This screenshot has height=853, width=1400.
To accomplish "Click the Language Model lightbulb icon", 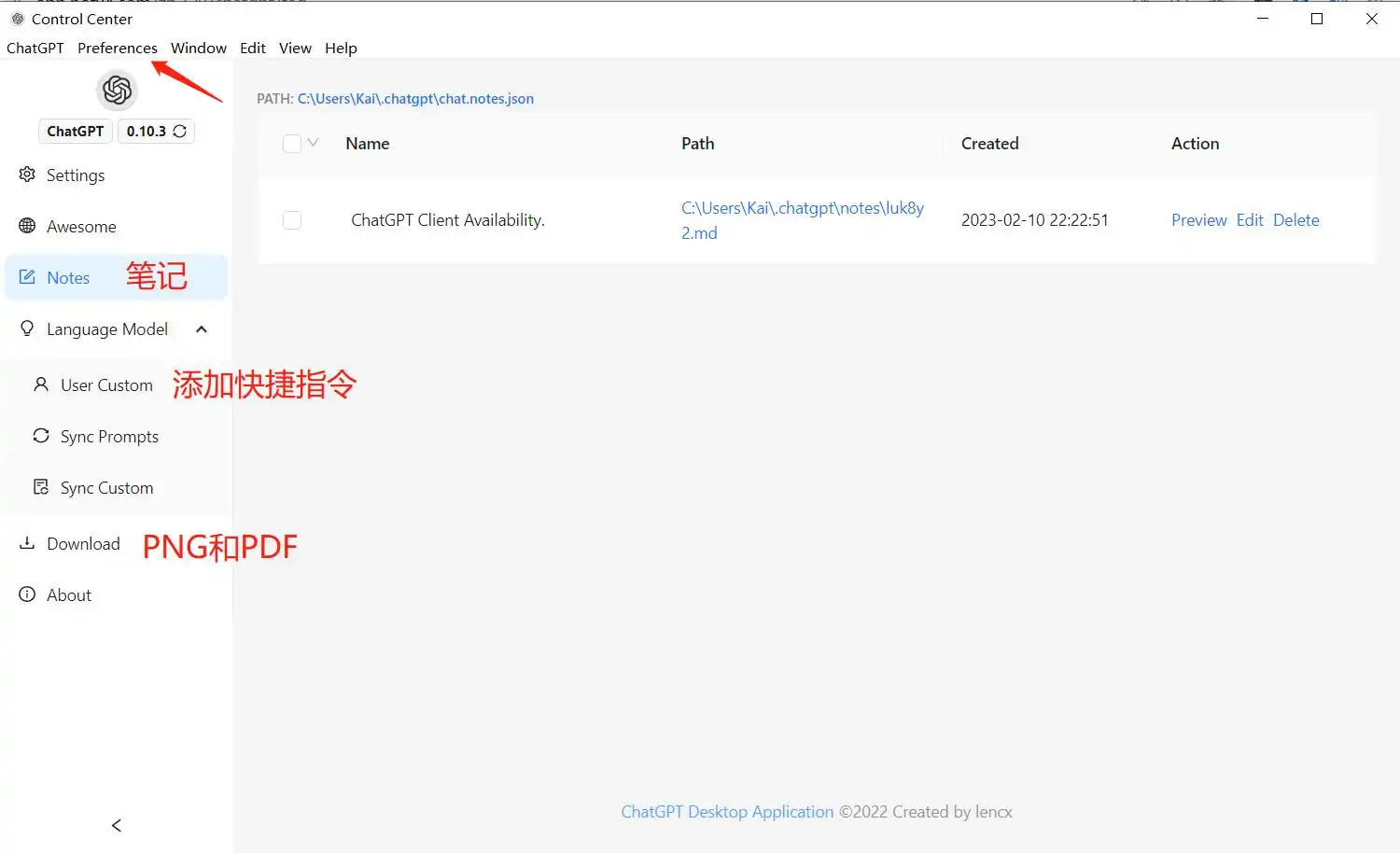I will pos(27,329).
